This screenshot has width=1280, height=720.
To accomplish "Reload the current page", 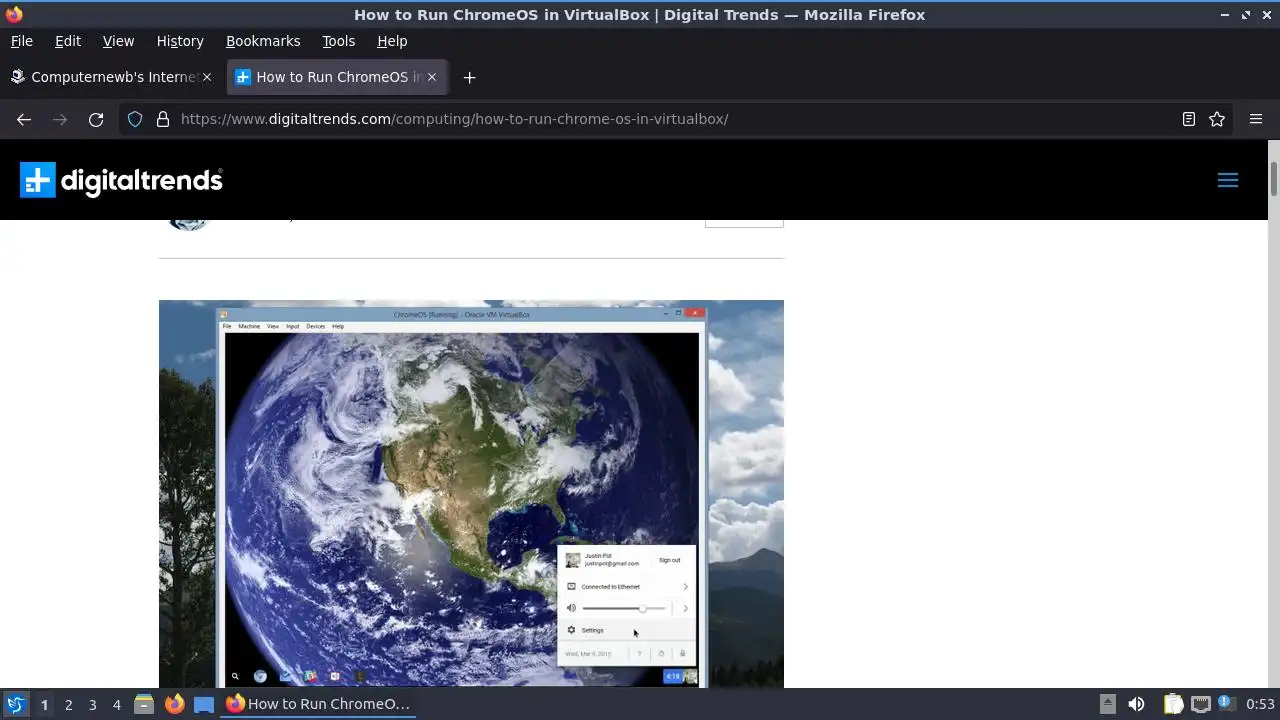I will point(96,119).
